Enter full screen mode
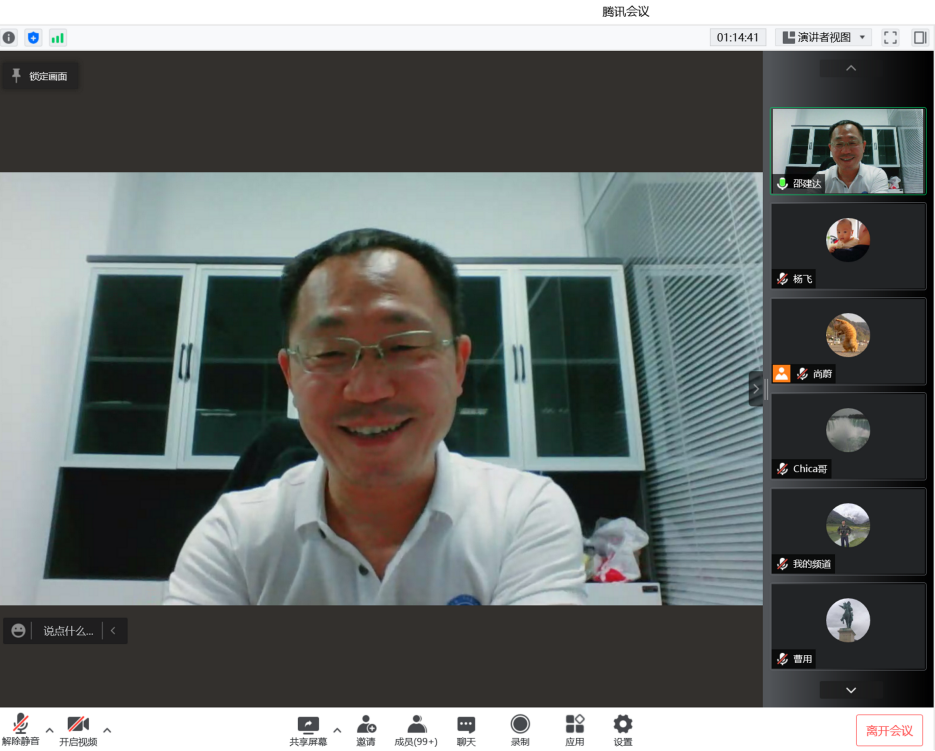This screenshot has height=751, width=935. pyautogui.click(x=890, y=38)
